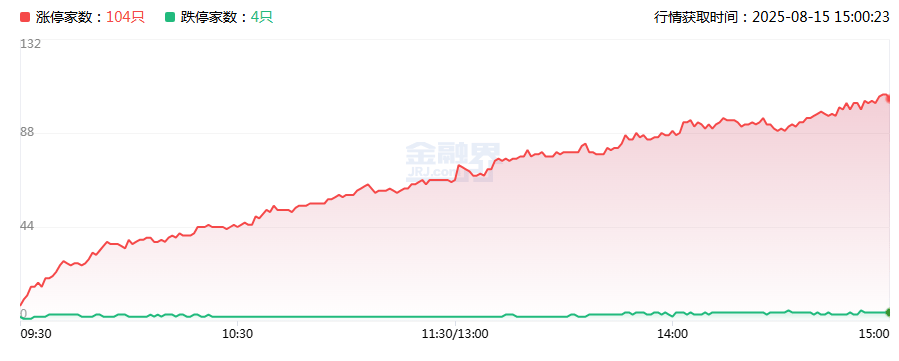The image size is (899, 361).
Task: Click the 10:30 time axis label
Action: [x=239, y=333]
